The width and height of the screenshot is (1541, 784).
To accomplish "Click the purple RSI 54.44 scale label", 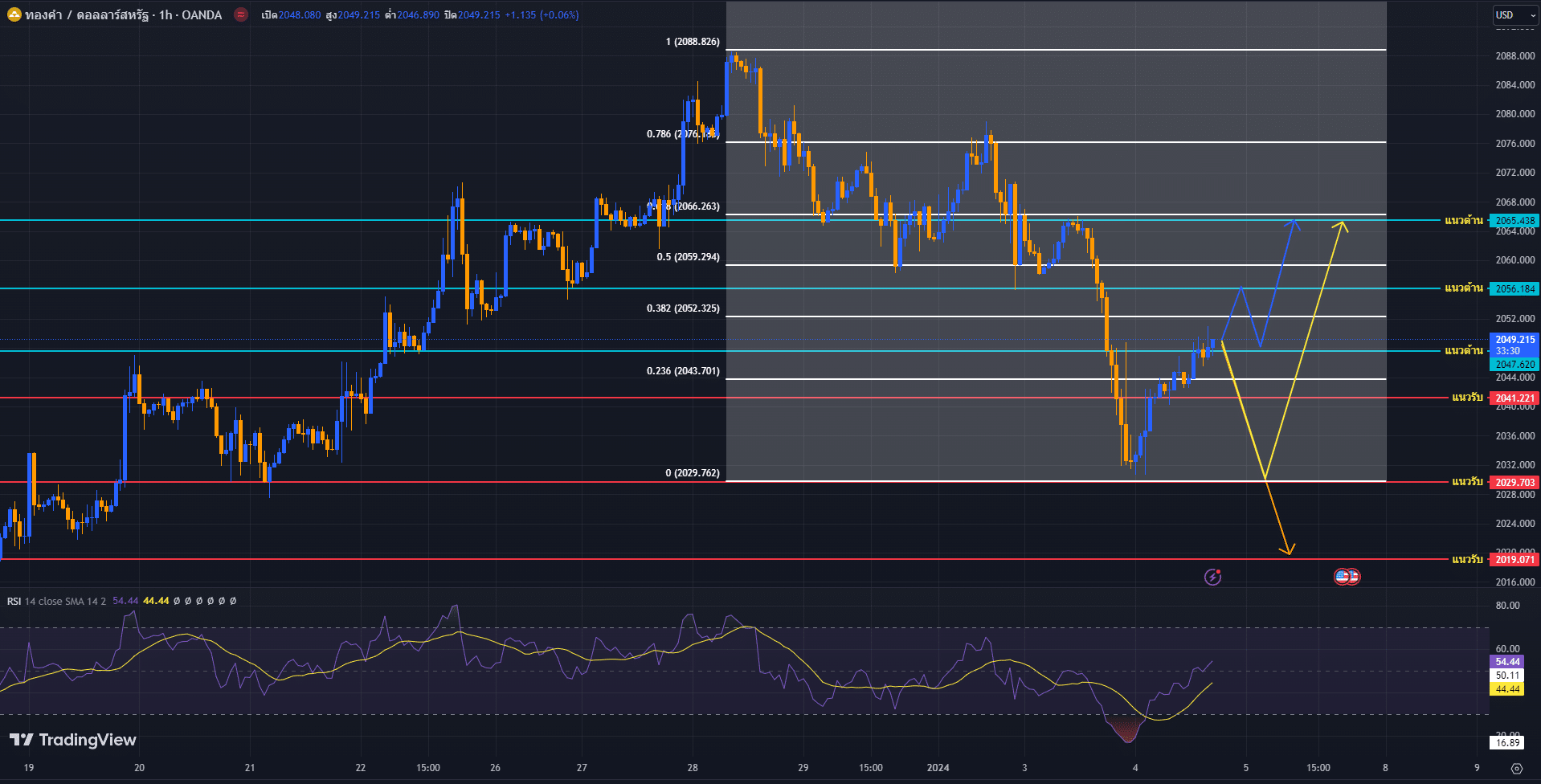I will coord(1507,662).
